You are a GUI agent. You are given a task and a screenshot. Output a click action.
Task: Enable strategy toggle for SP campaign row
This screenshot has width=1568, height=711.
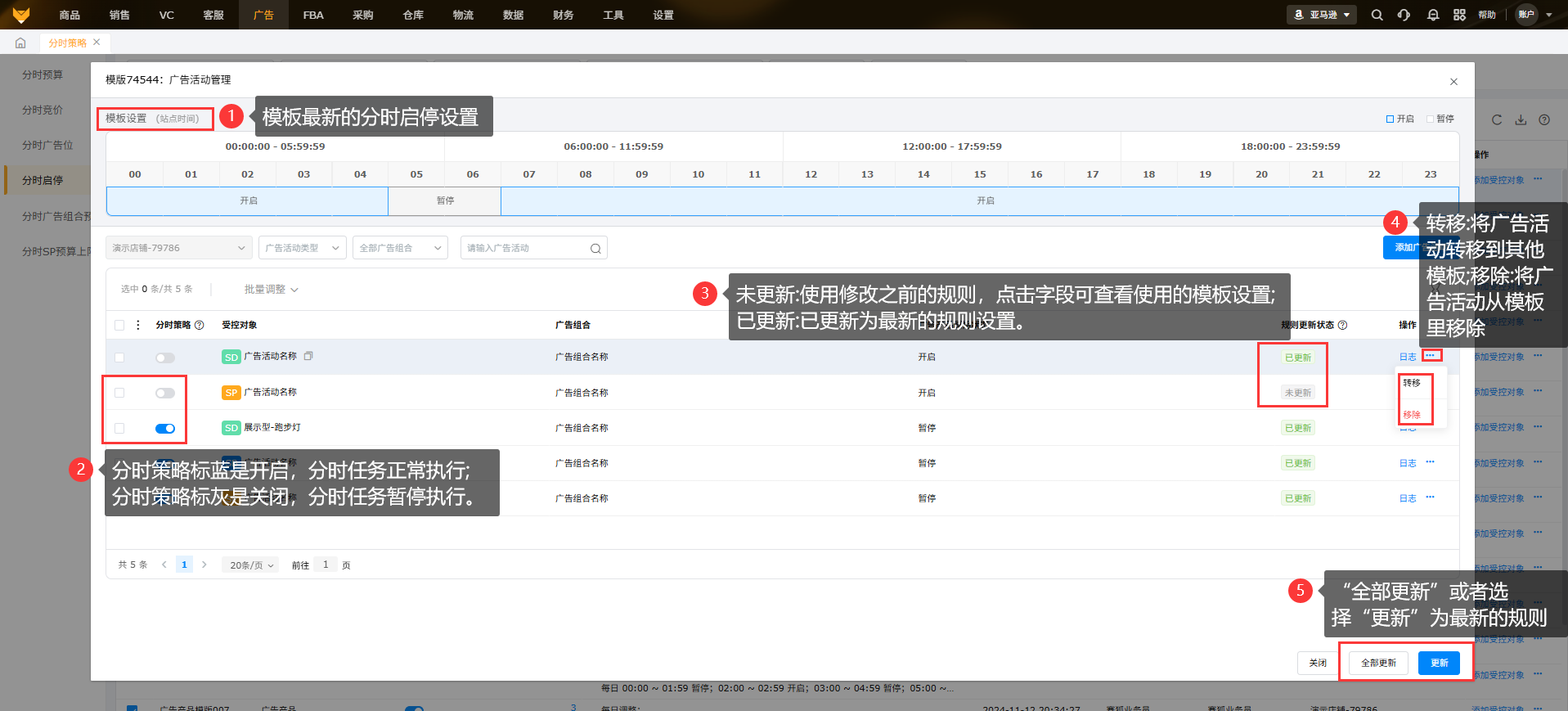click(165, 393)
